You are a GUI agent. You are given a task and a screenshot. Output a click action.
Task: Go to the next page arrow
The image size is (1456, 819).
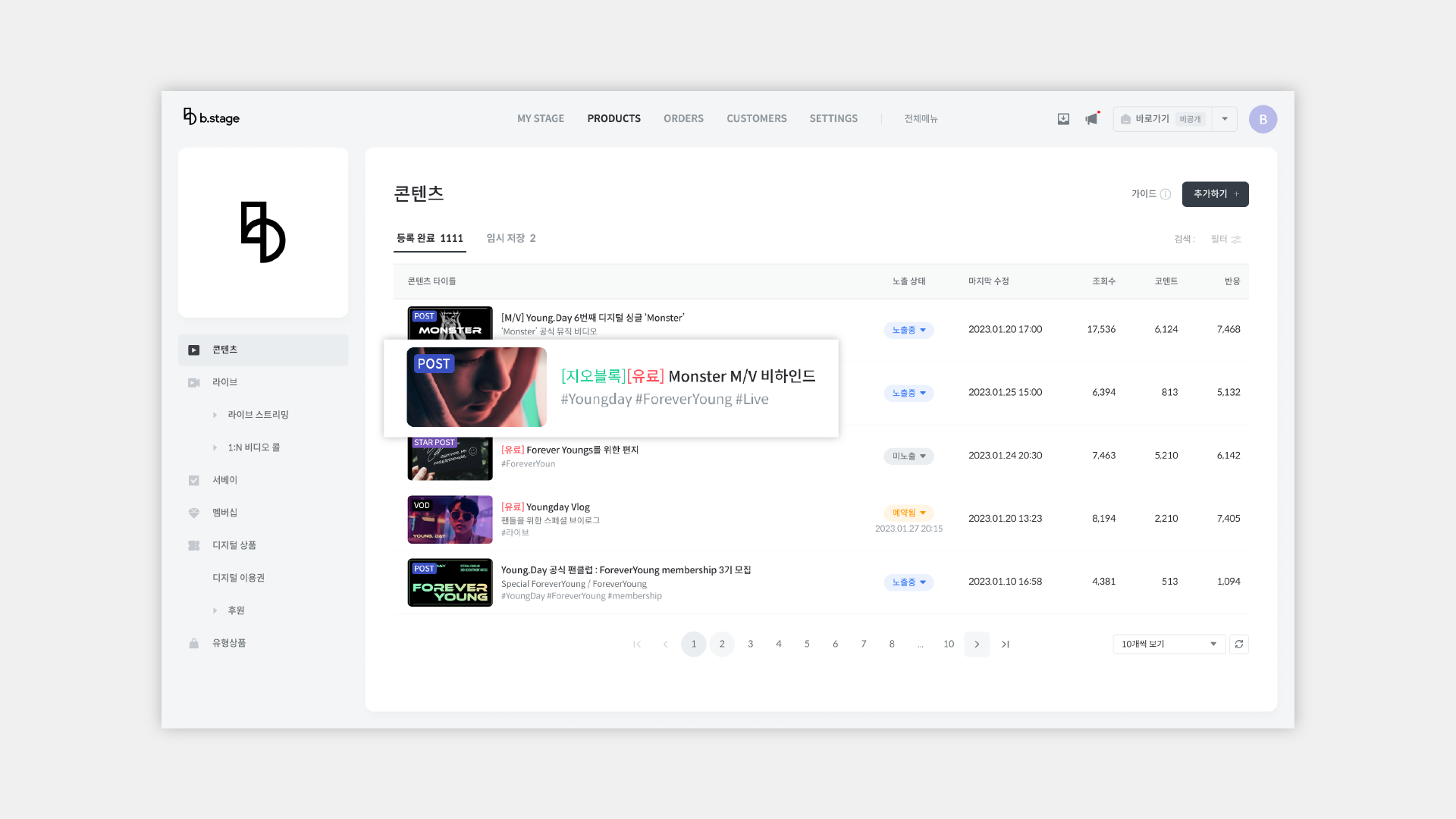coord(977,645)
